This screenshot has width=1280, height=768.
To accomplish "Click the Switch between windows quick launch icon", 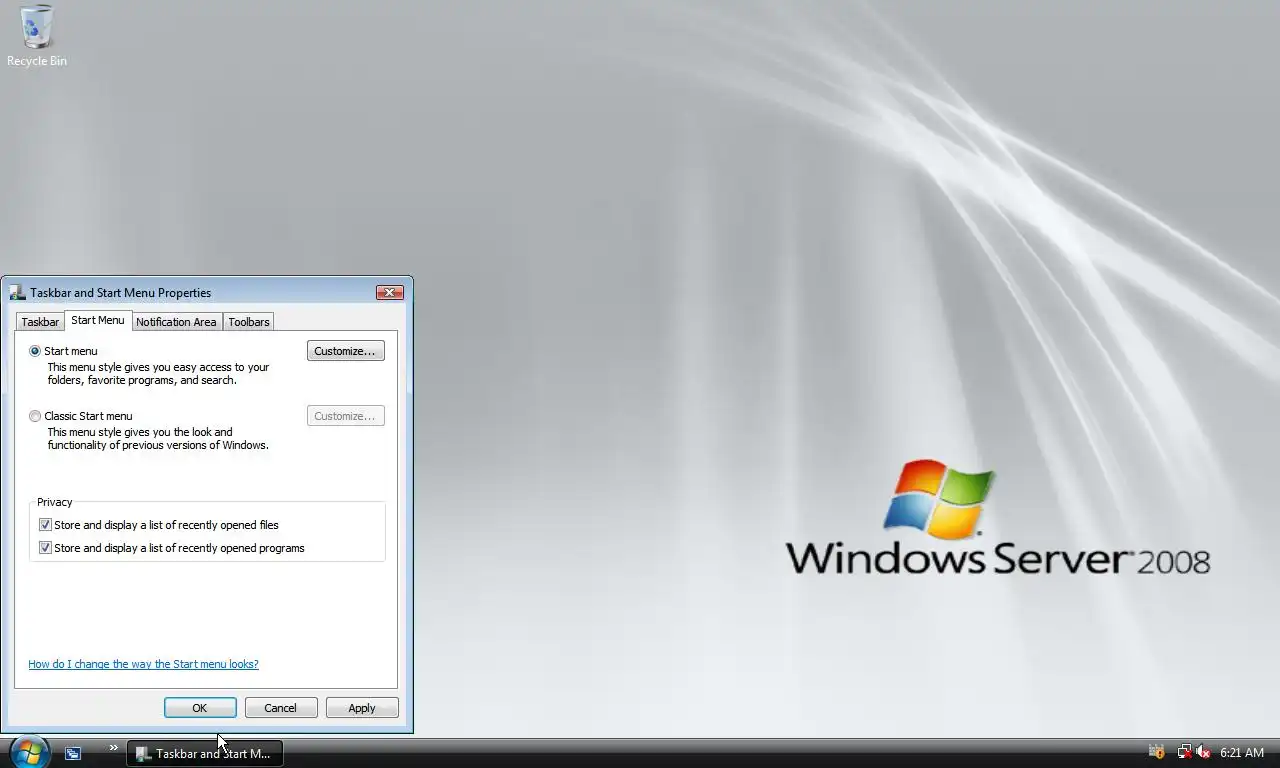I will click(73, 753).
